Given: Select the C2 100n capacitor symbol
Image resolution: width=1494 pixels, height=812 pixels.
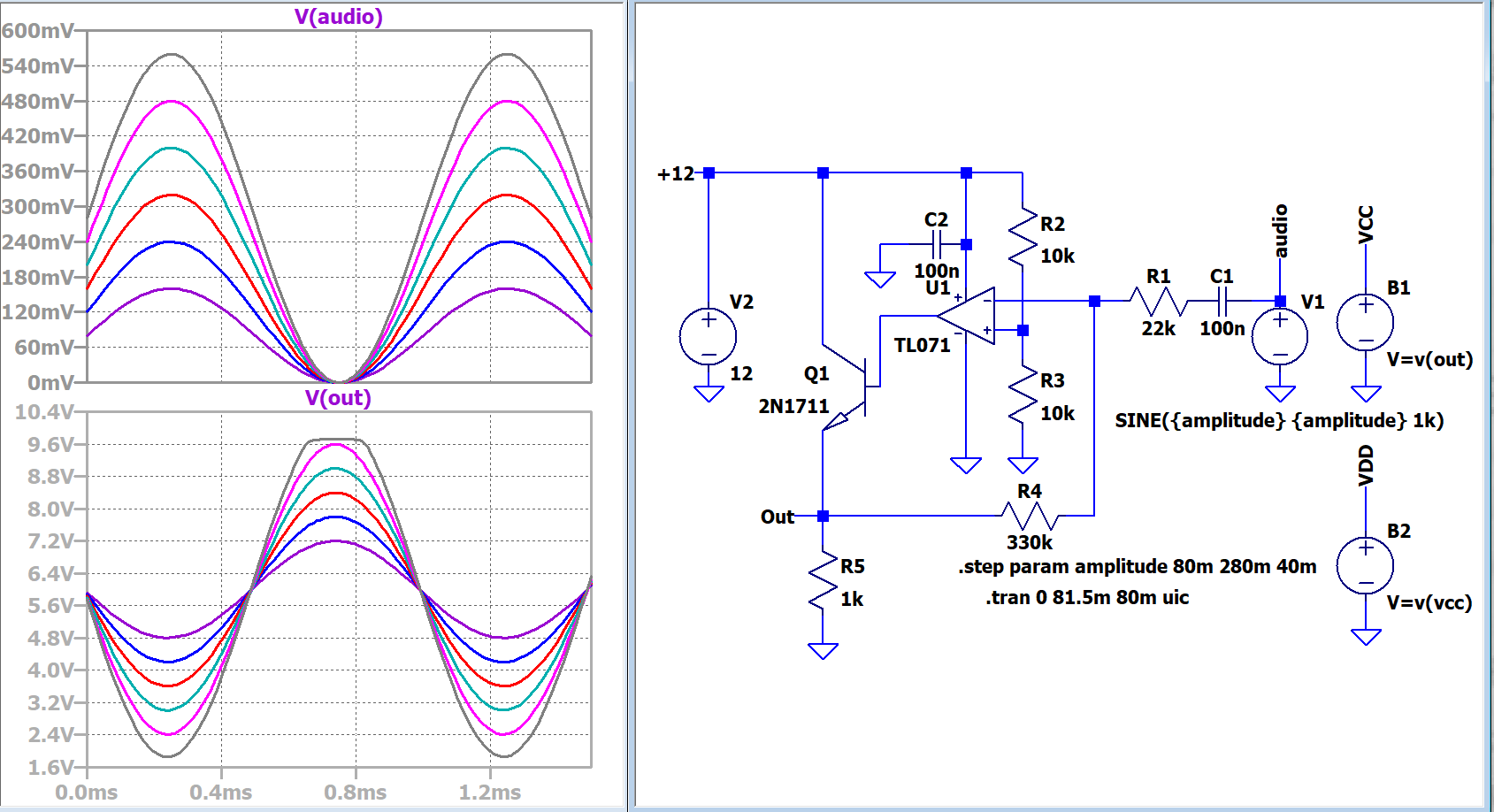Looking at the screenshot, I should point(937,244).
